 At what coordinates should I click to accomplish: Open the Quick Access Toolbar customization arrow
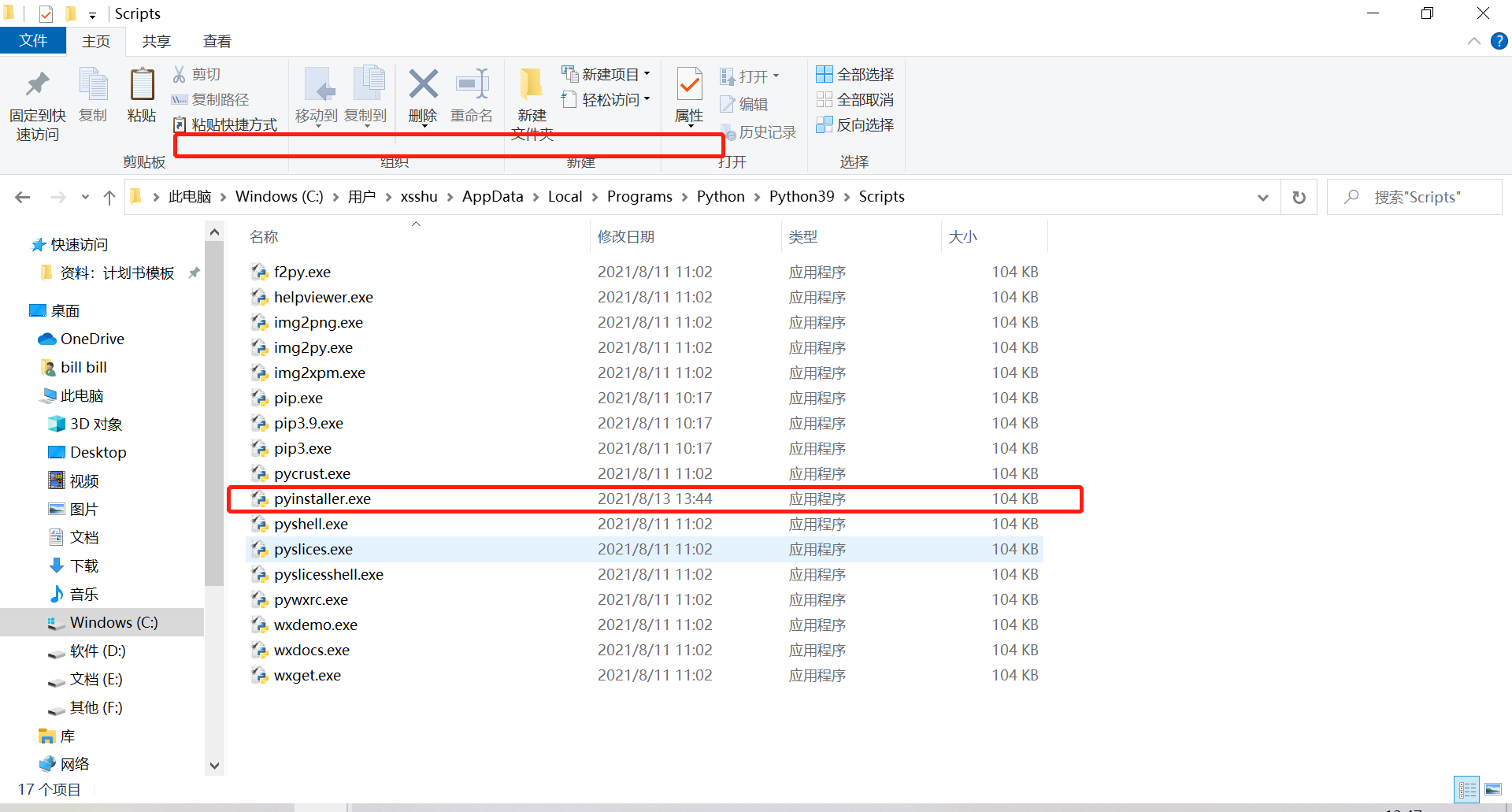click(x=93, y=13)
